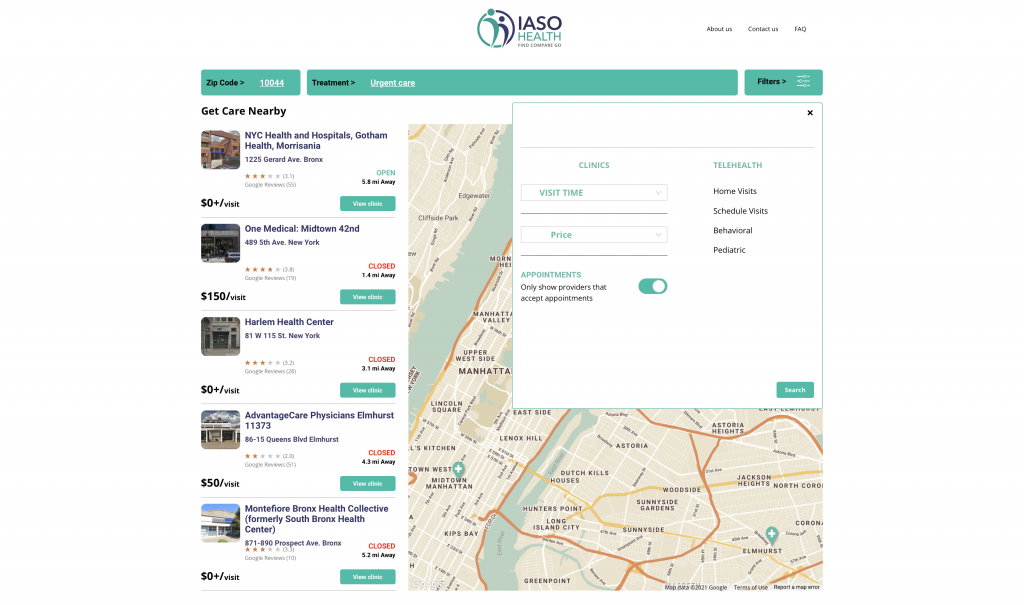Click '489 5th Ave. New York' address
The height and width of the screenshot is (605, 1024).
coord(282,242)
